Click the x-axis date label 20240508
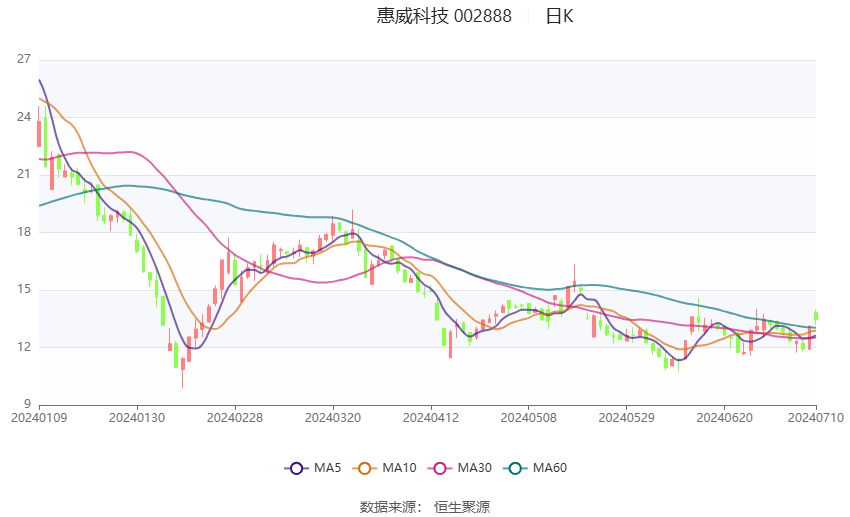850x517 pixels. click(529, 418)
